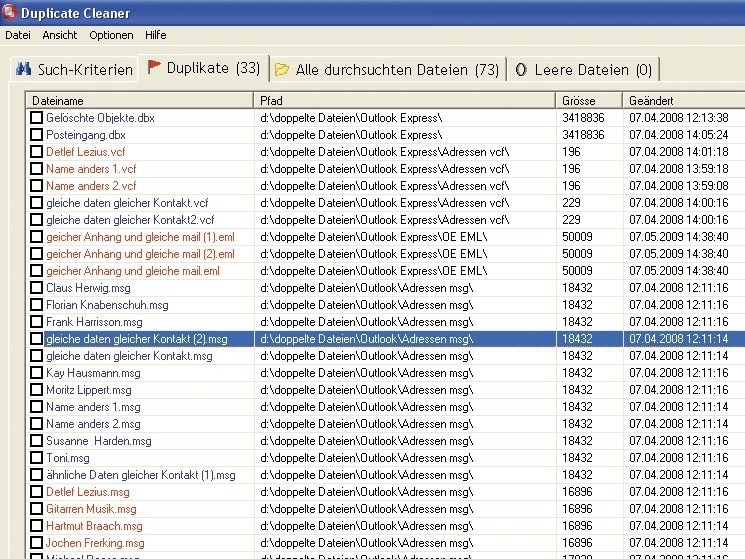Open the Datei menu
Image resolution: width=745 pixels, height=559 pixels.
click(18, 35)
